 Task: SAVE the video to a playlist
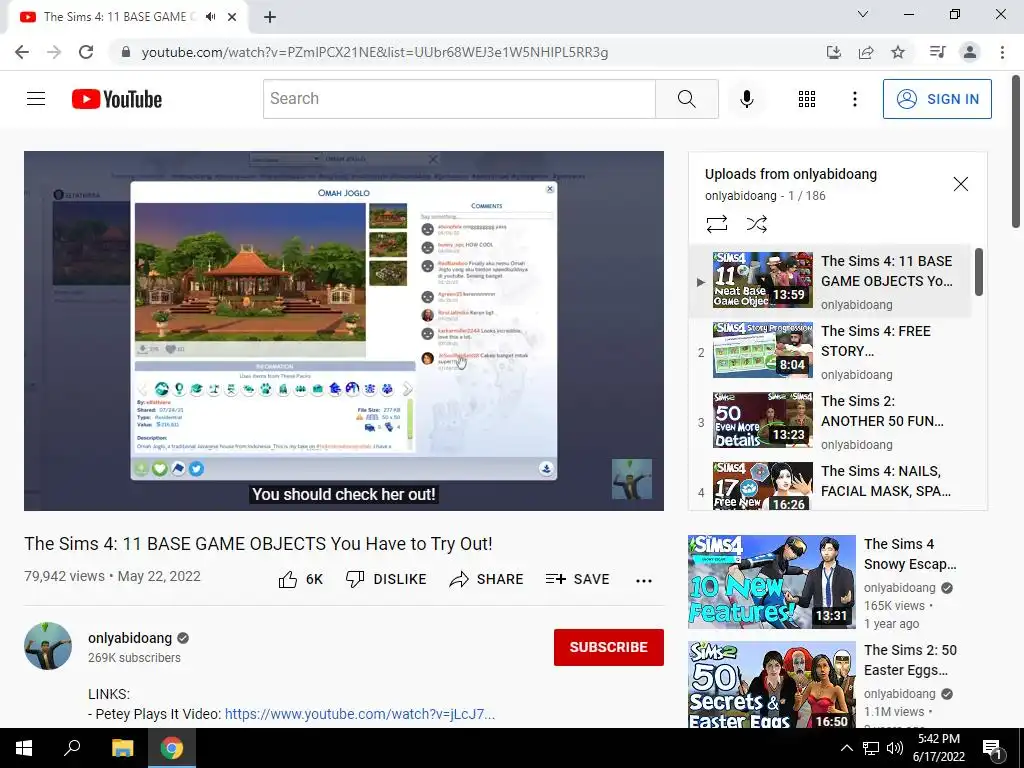[x=577, y=579]
